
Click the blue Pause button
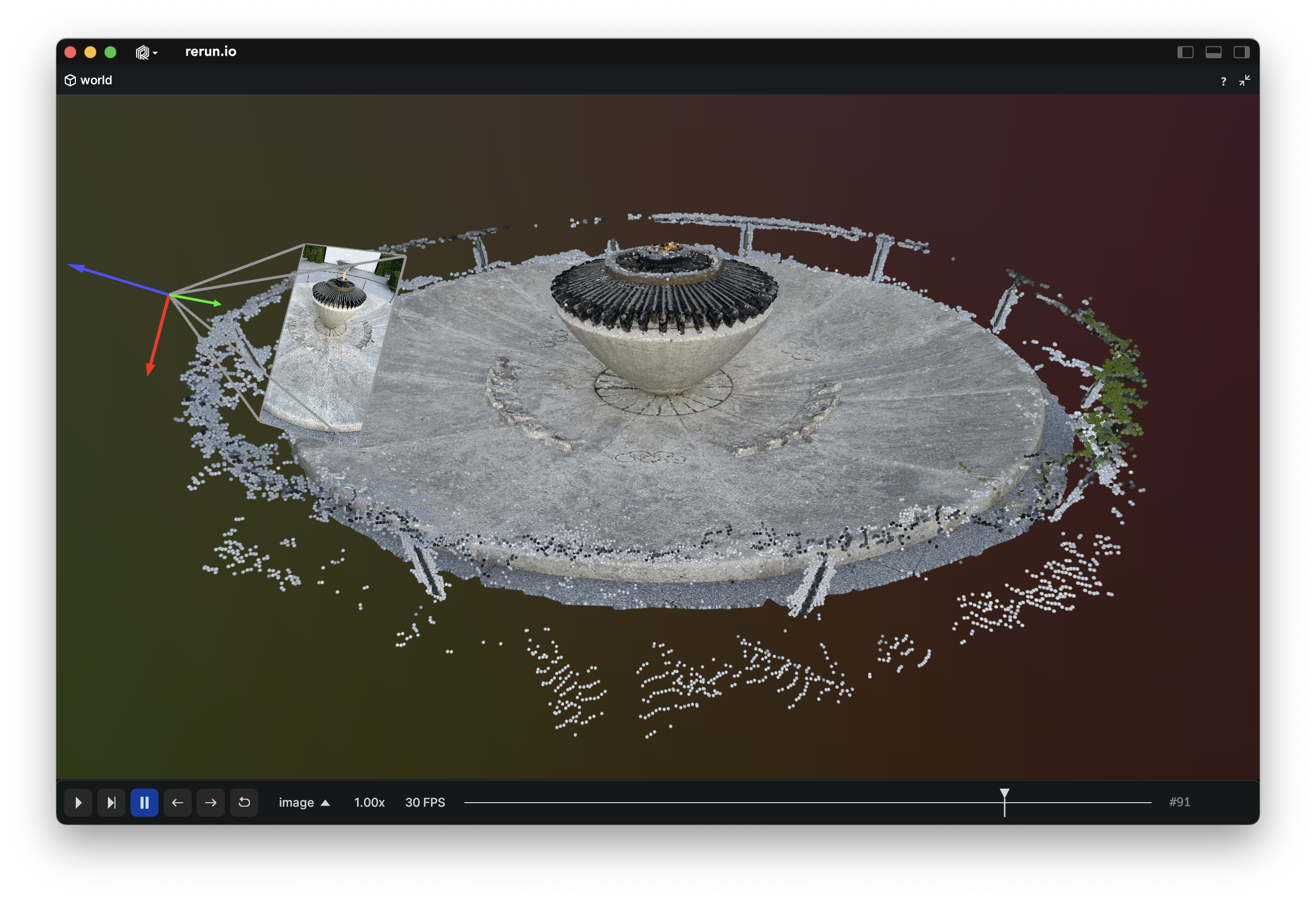(144, 802)
